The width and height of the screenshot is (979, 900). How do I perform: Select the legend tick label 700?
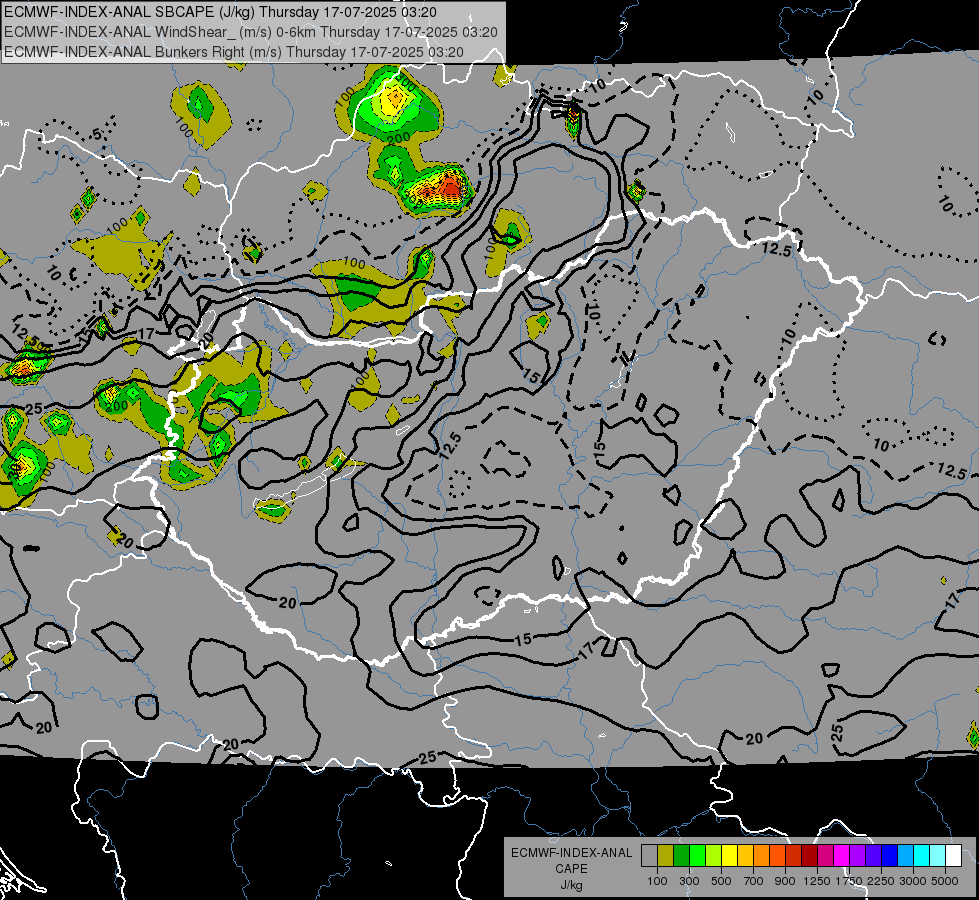click(x=754, y=881)
